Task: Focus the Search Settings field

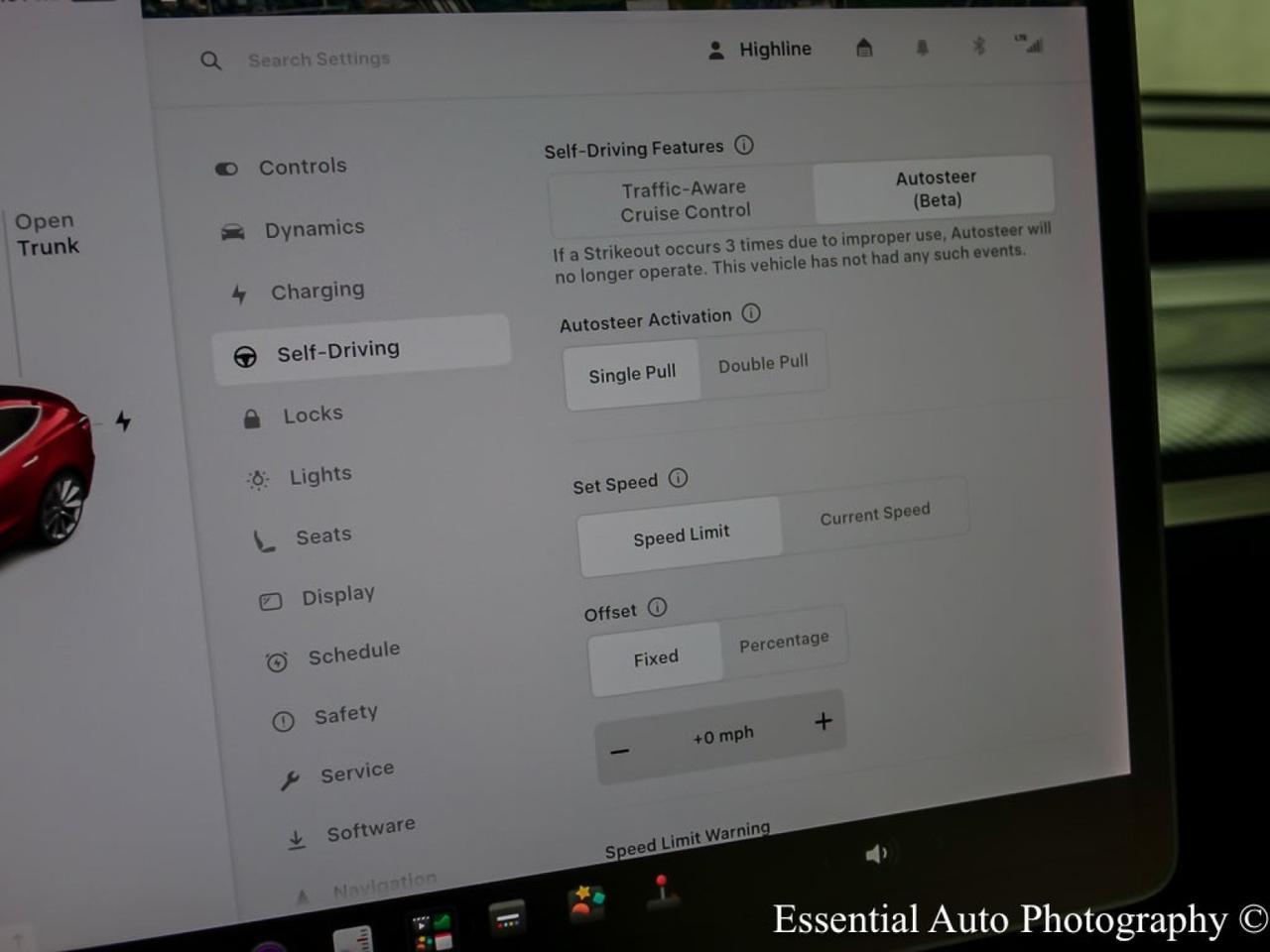Action: 318,59
